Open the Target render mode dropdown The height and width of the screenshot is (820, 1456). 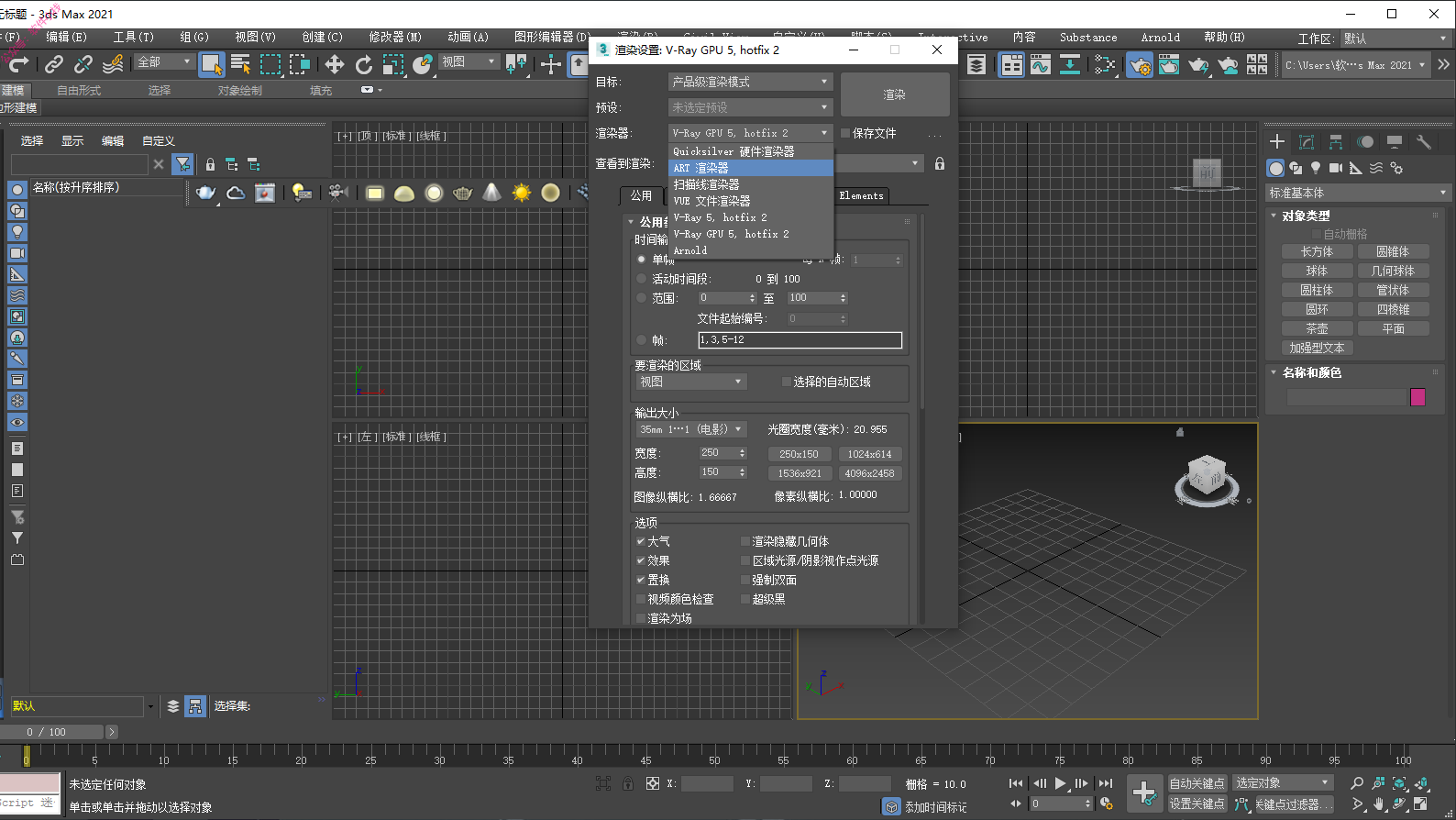tap(750, 82)
